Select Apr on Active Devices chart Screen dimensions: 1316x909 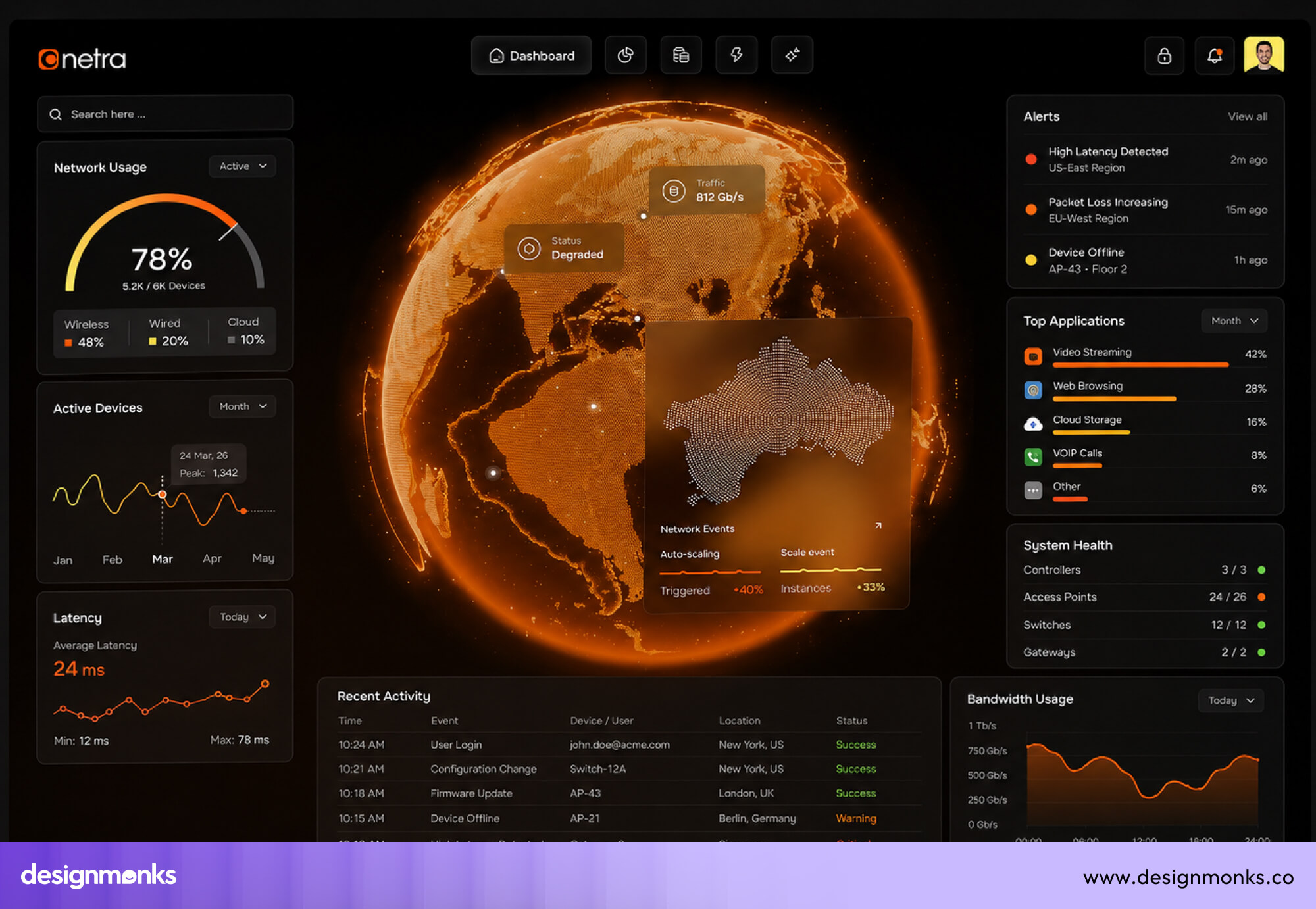(212, 558)
